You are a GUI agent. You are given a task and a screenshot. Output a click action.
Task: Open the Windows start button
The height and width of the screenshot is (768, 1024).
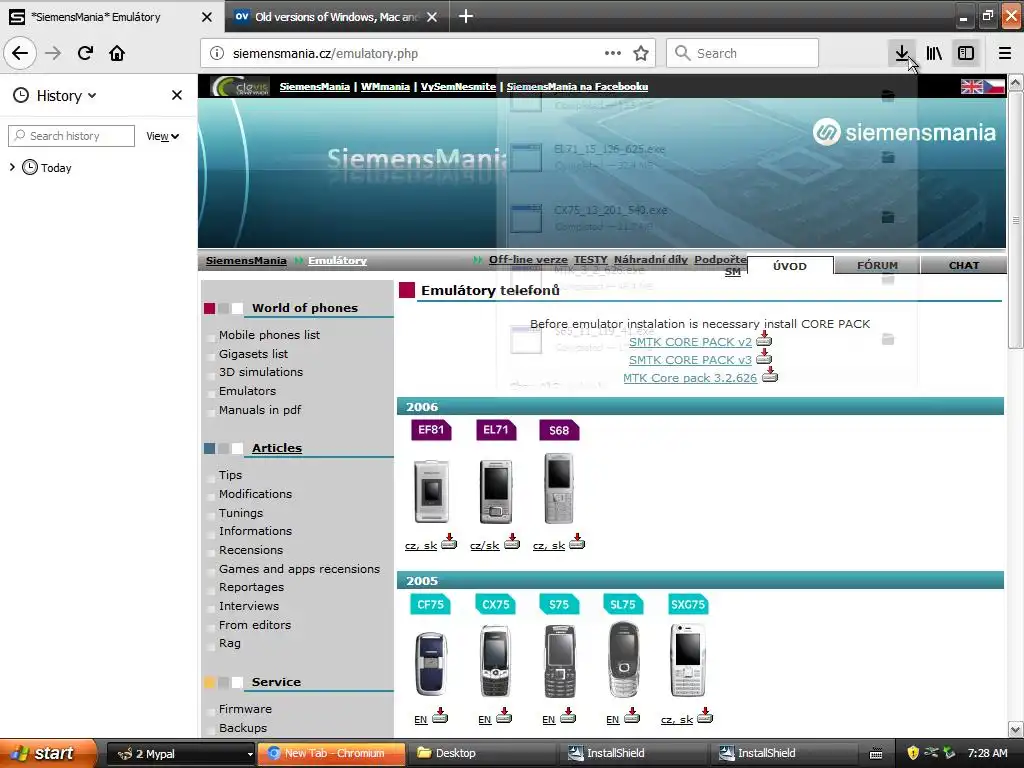pos(48,754)
